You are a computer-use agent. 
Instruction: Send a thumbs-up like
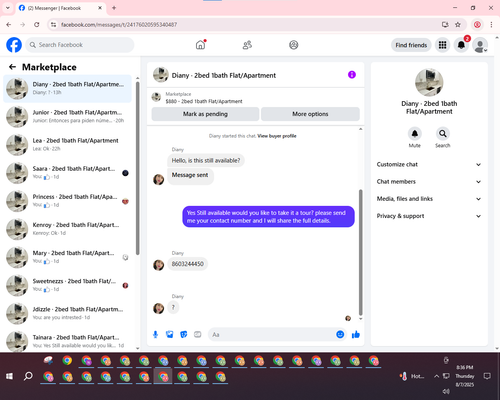(356, 334)
